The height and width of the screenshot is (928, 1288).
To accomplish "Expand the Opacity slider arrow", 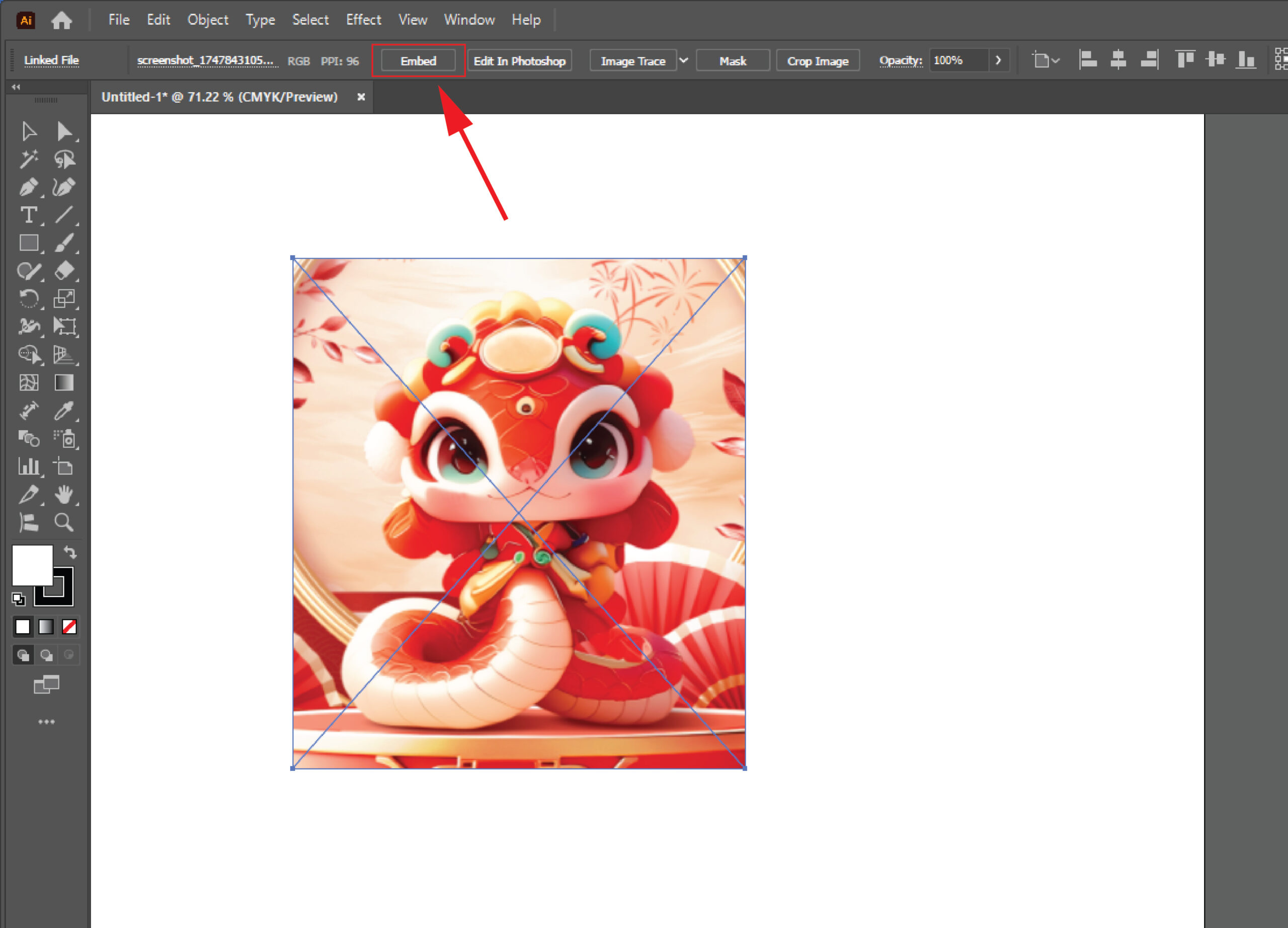I will pyautogui.click(x=998, y=60).
